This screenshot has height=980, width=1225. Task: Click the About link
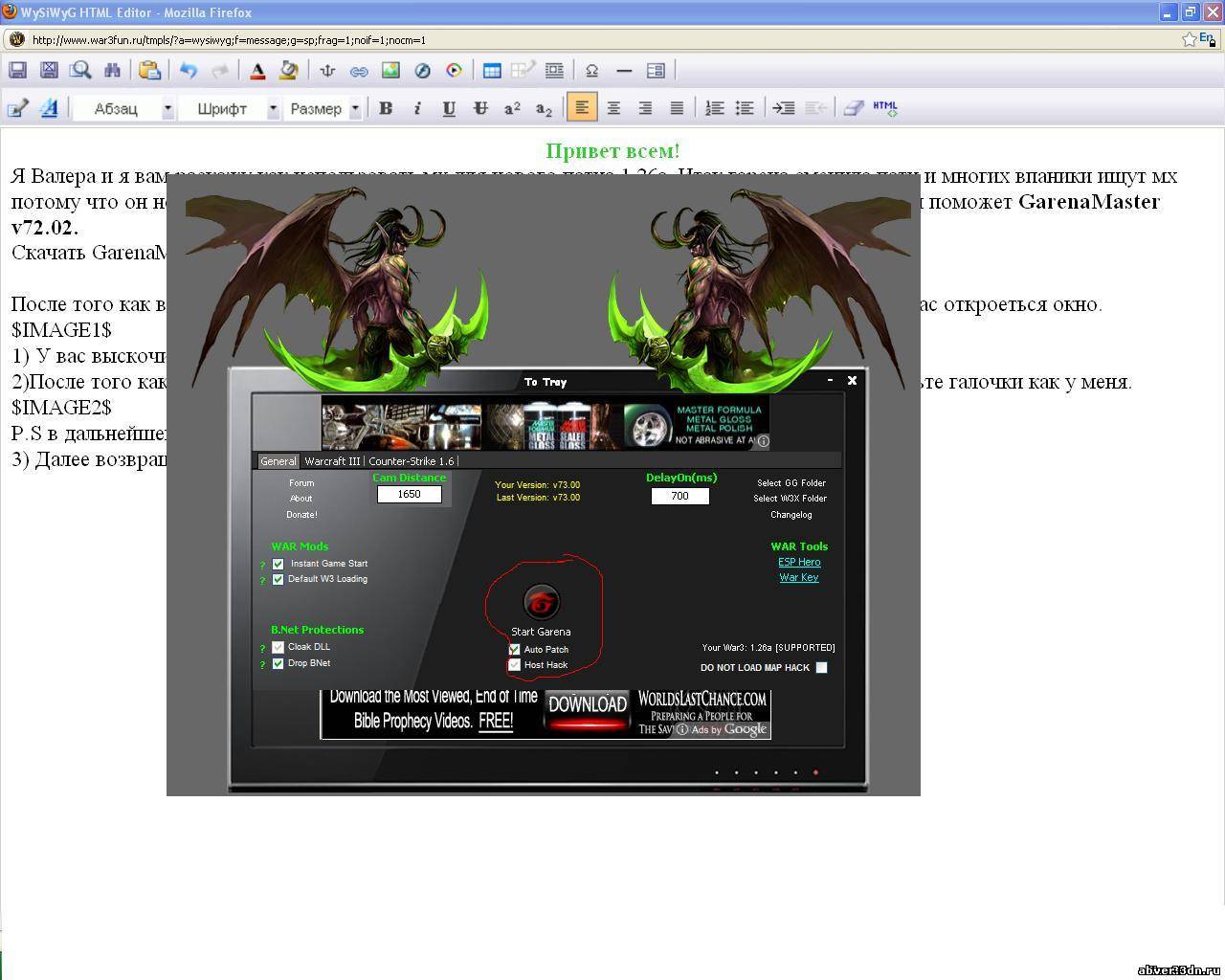coord(301,499)
